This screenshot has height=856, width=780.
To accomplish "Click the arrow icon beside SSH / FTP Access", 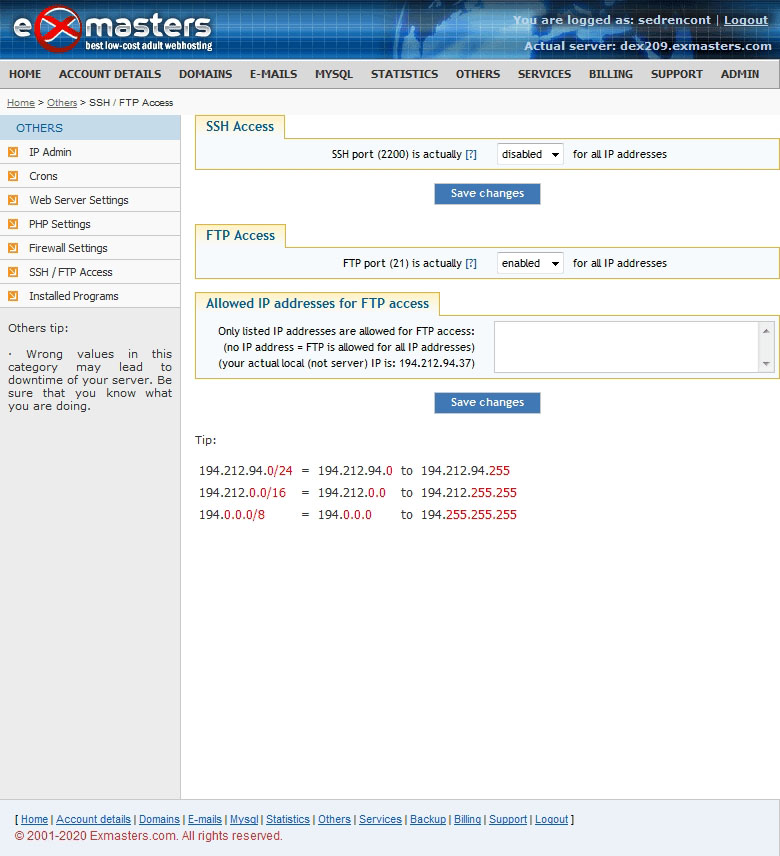I will [x=13, y=272].
